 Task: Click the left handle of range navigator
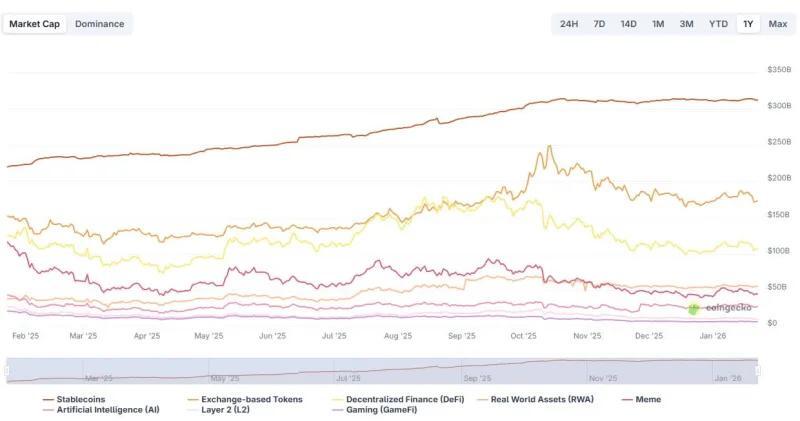click(x=7, y=370)
